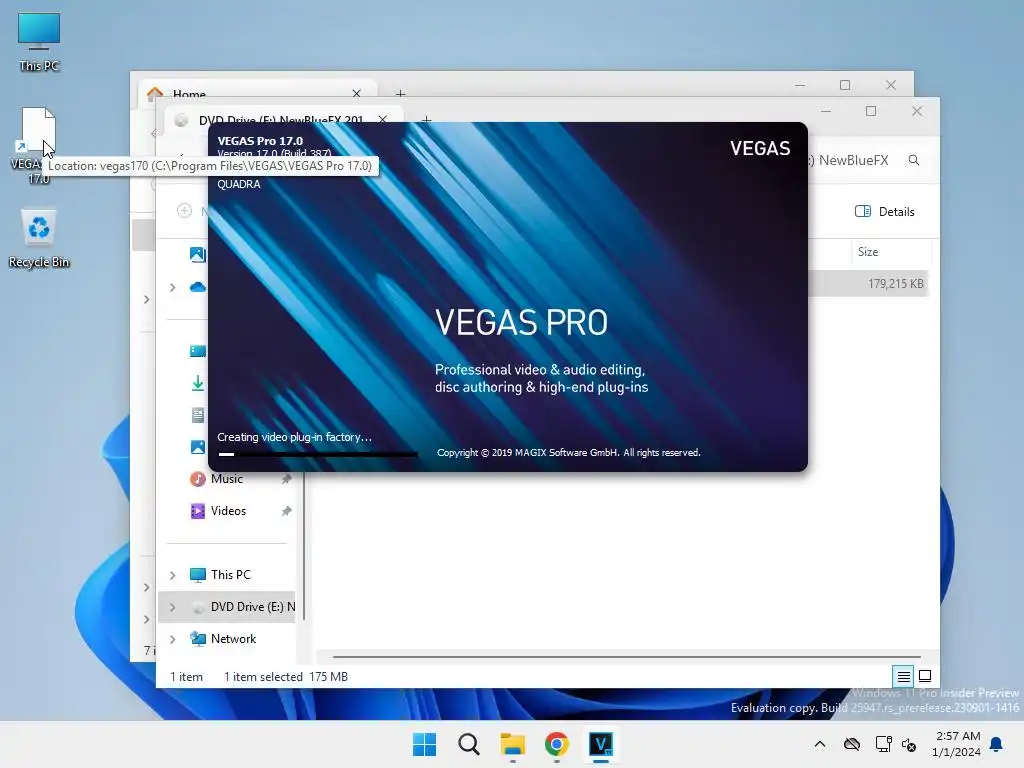This screenshot has height=768, width=1024.
Task: Open the notification bell
Action: (996, 744)
